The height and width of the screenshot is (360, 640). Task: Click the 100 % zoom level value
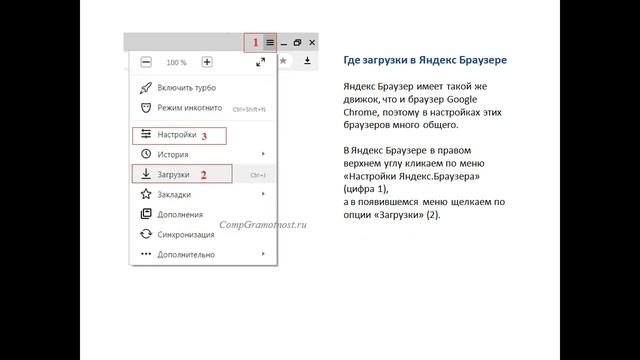pyautogui.click(x=176, y=62)
